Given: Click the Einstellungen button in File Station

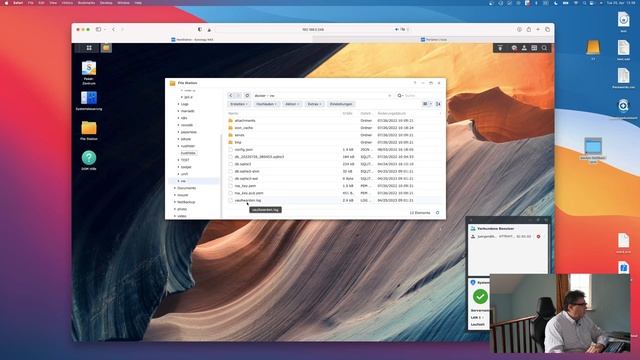Looking at the screenshot, I should [x=341, y=104].
